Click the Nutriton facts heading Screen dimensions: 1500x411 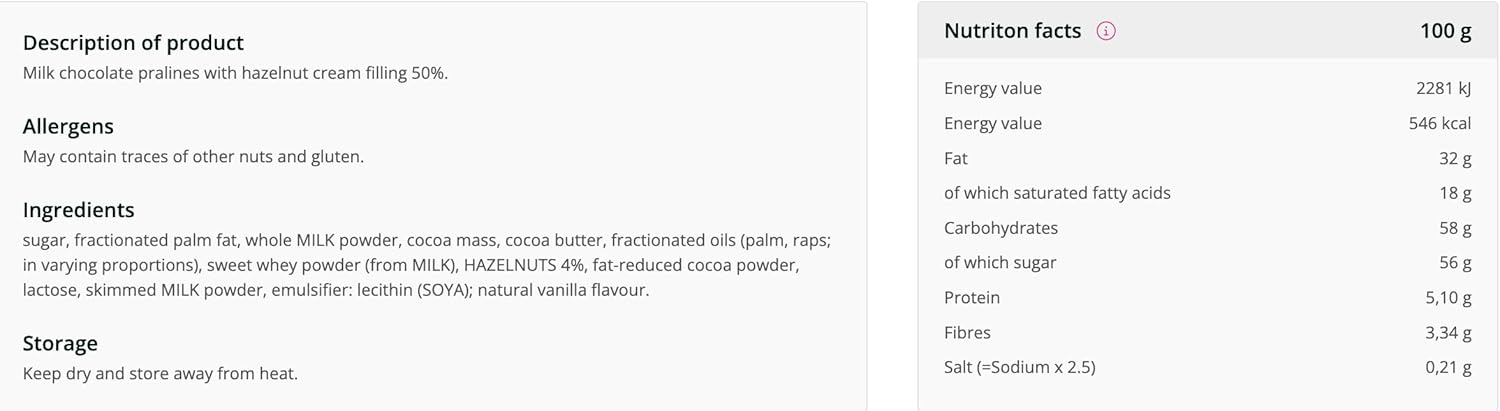click(x=1012, y=31)
